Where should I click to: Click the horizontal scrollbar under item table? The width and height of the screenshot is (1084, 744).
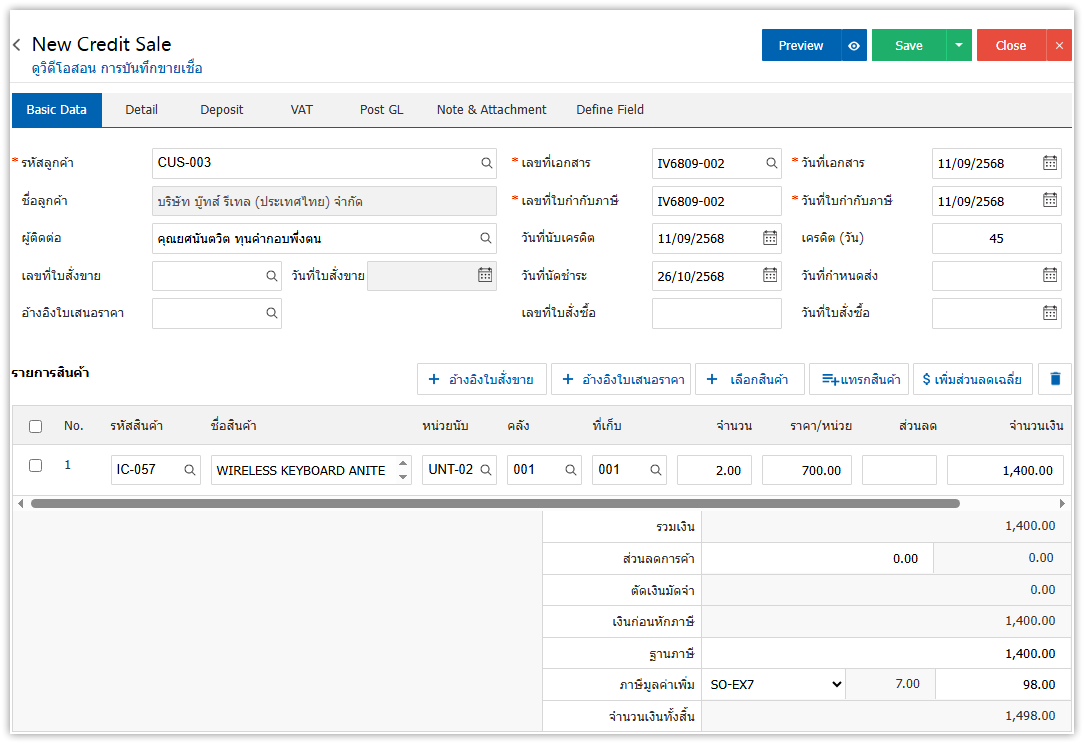click(x=495, y=503)
